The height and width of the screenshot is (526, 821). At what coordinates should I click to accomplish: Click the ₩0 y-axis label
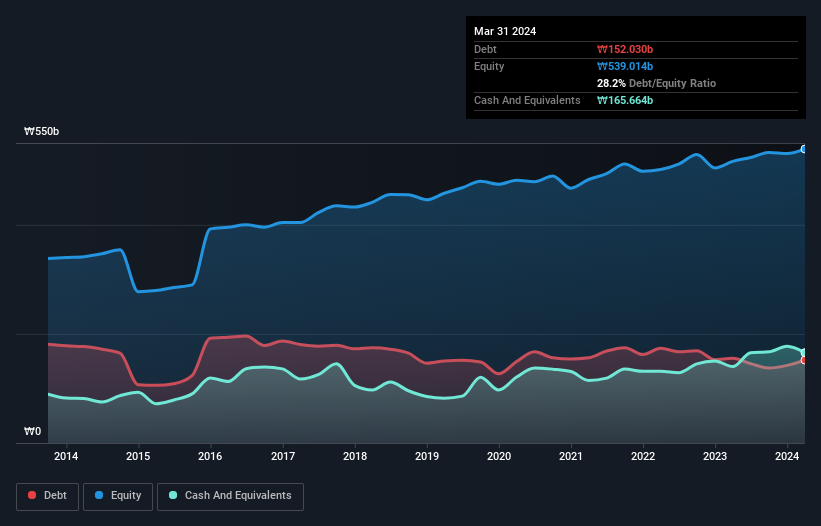coord(32,431)
